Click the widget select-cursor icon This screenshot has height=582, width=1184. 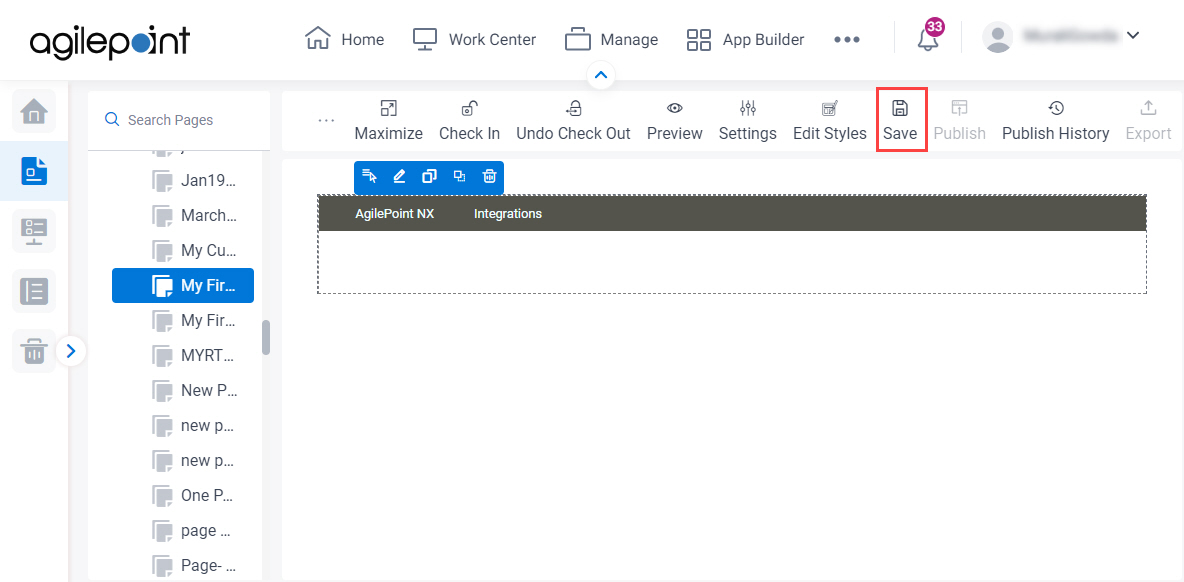click(369, 177)
